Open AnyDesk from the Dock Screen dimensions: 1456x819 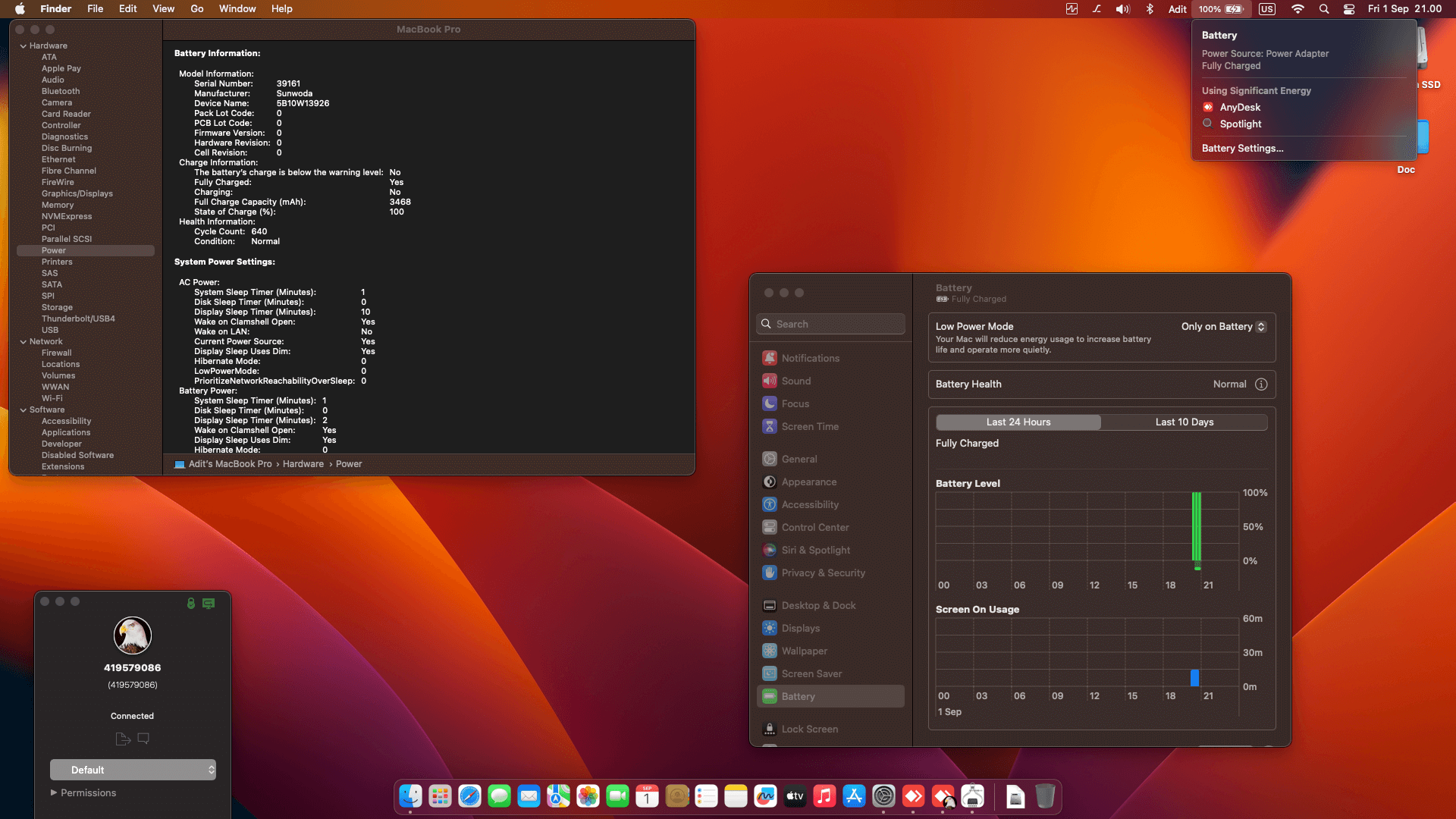914,796
